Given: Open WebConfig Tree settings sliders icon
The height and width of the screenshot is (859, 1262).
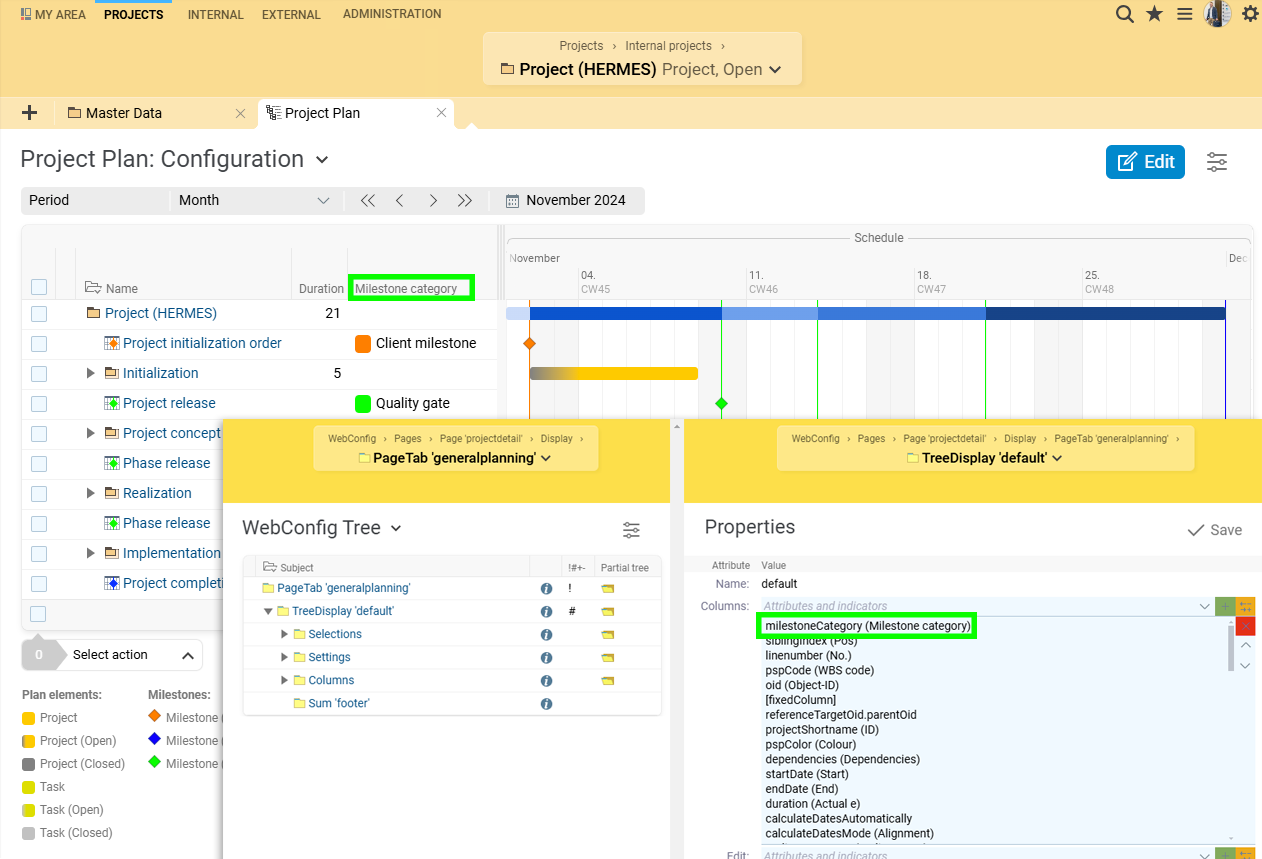Looking at the screenshot, I should point(631,530).
